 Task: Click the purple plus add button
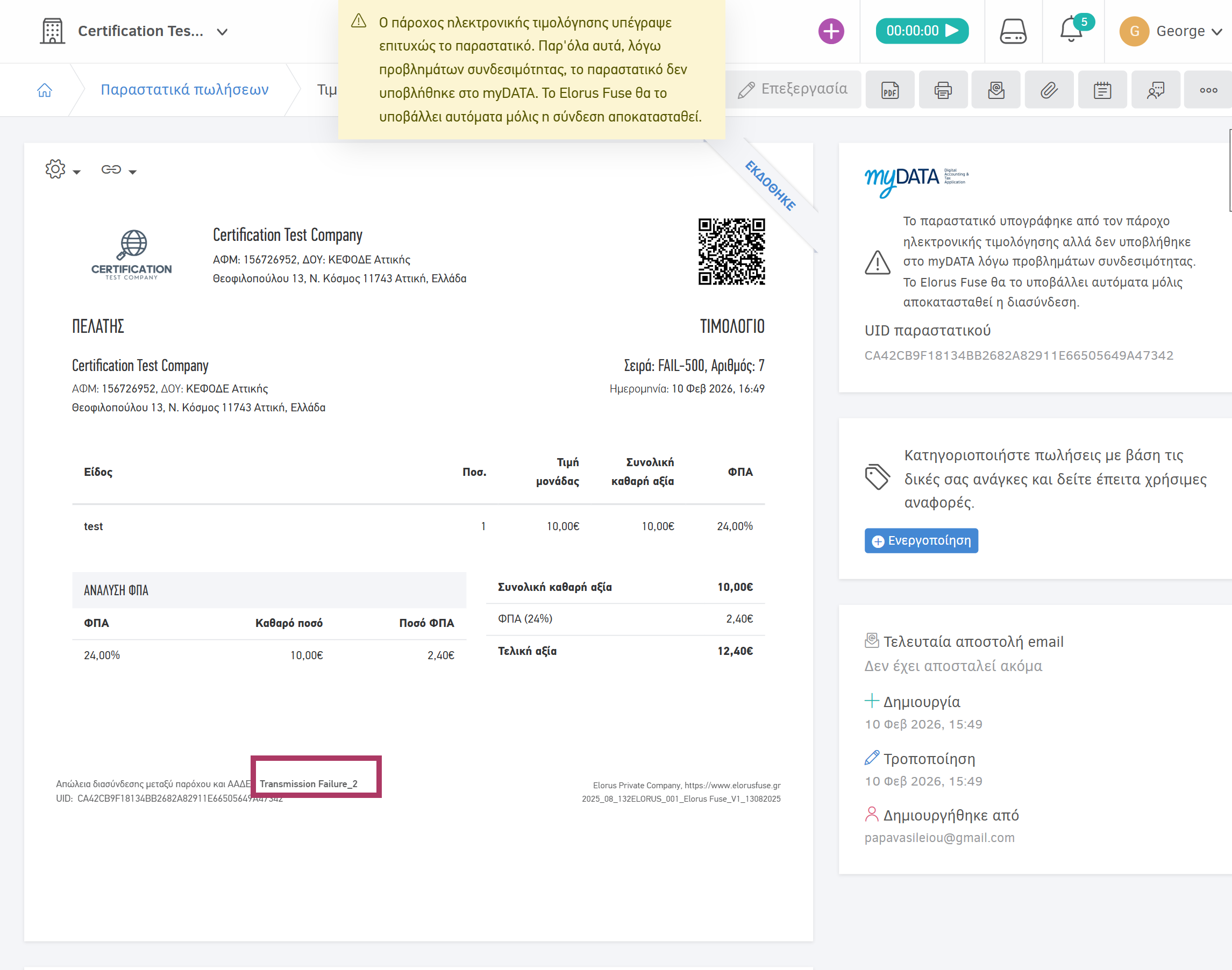(x=830, y=31)
